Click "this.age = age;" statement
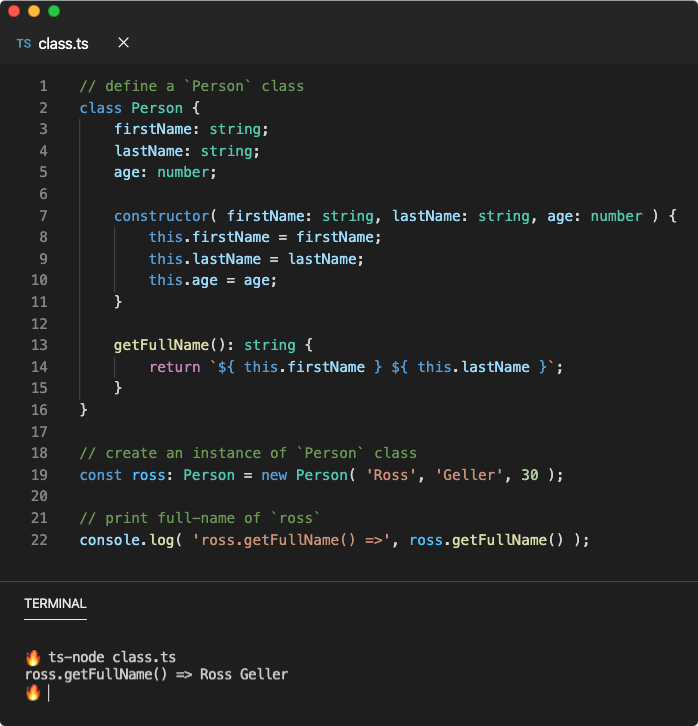Viewport: 698px width, 726px height. pyautogui.click(x=213, y=280)
